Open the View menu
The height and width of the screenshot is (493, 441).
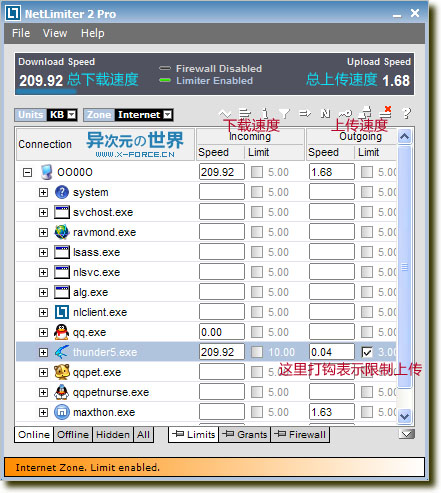[55, 33]
